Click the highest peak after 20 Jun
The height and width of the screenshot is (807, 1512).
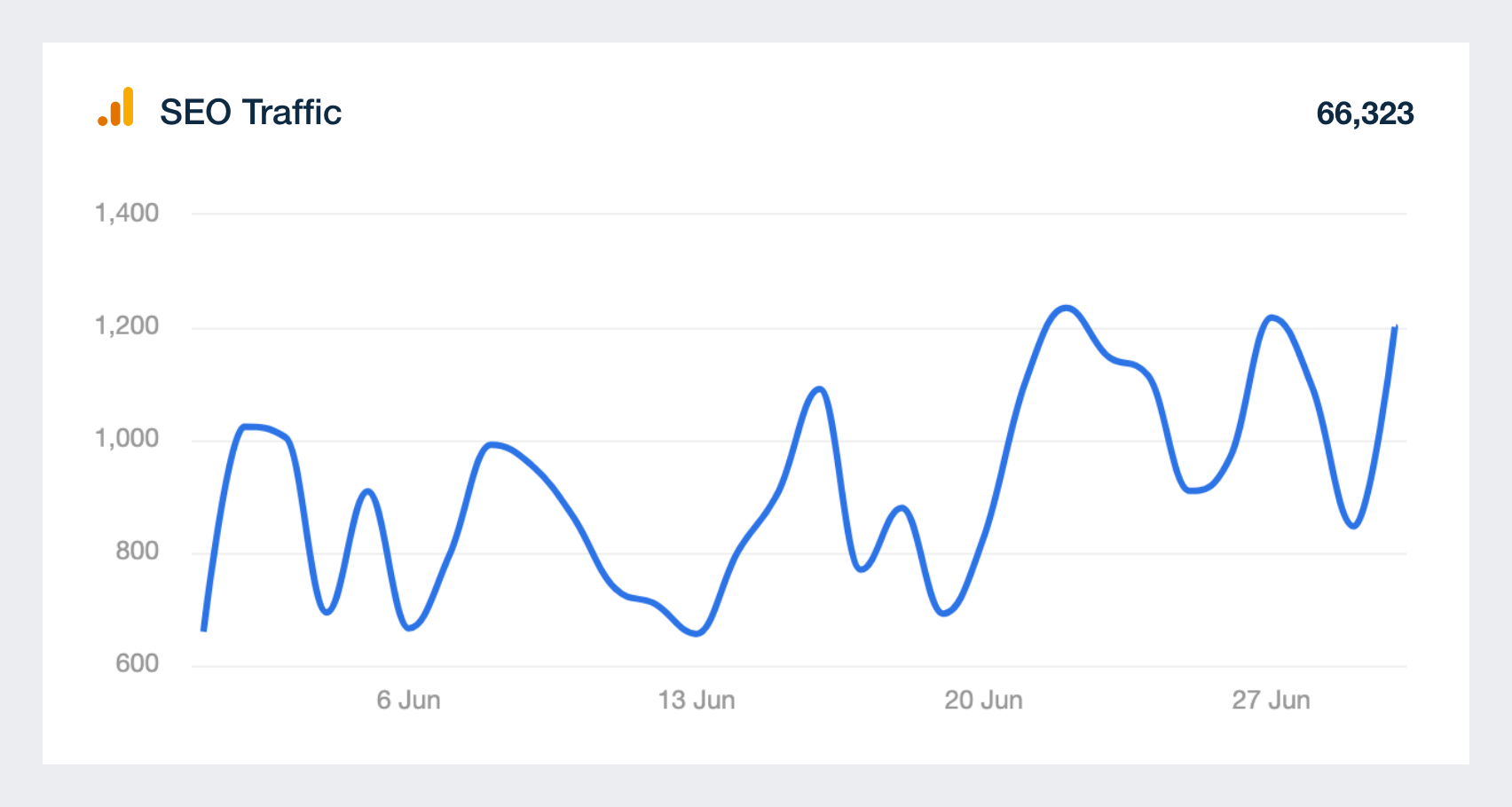pos(1066,309)
